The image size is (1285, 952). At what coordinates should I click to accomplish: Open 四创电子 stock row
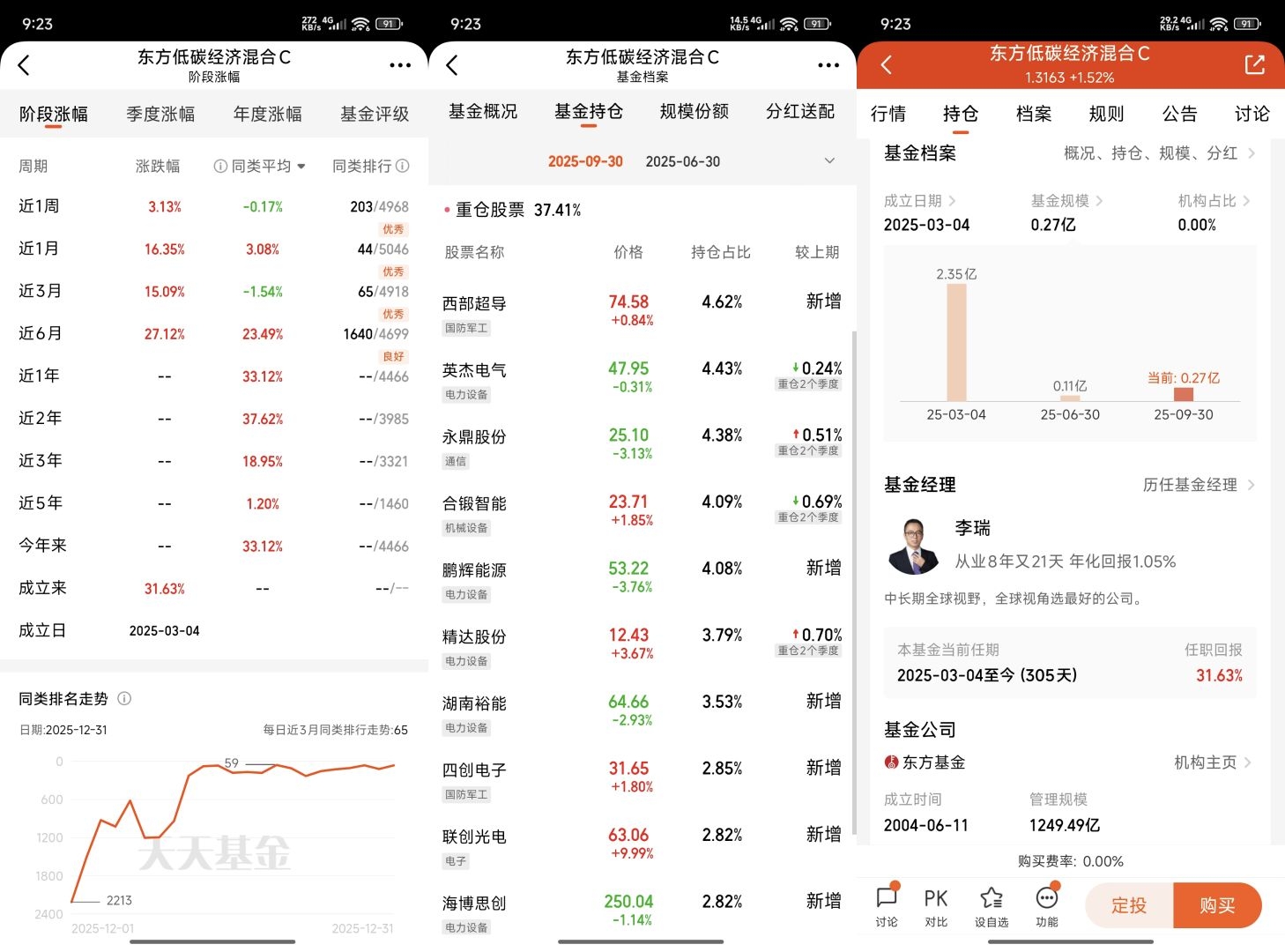pos(642,779)
